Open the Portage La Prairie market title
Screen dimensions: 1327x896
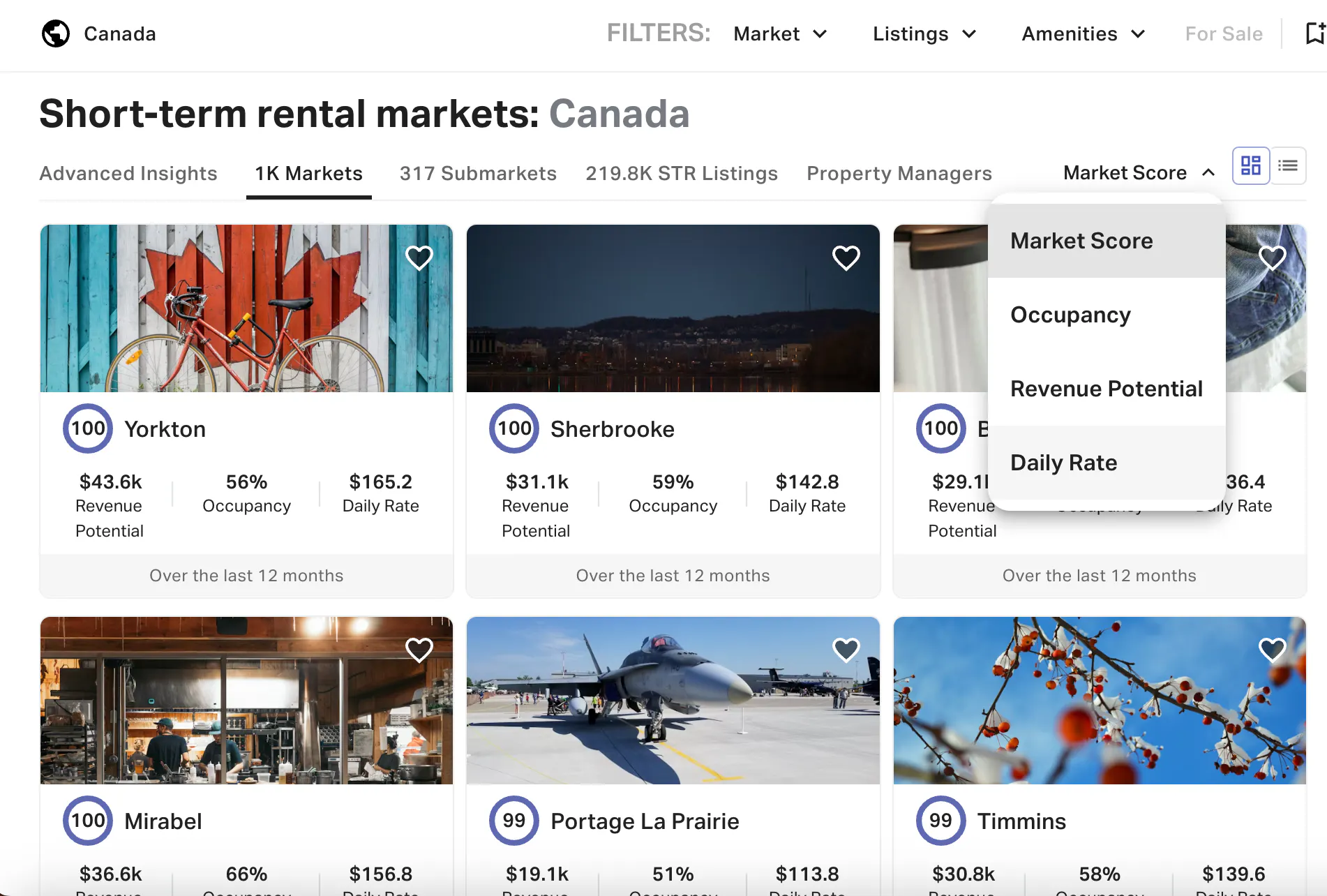click(645, 821)
